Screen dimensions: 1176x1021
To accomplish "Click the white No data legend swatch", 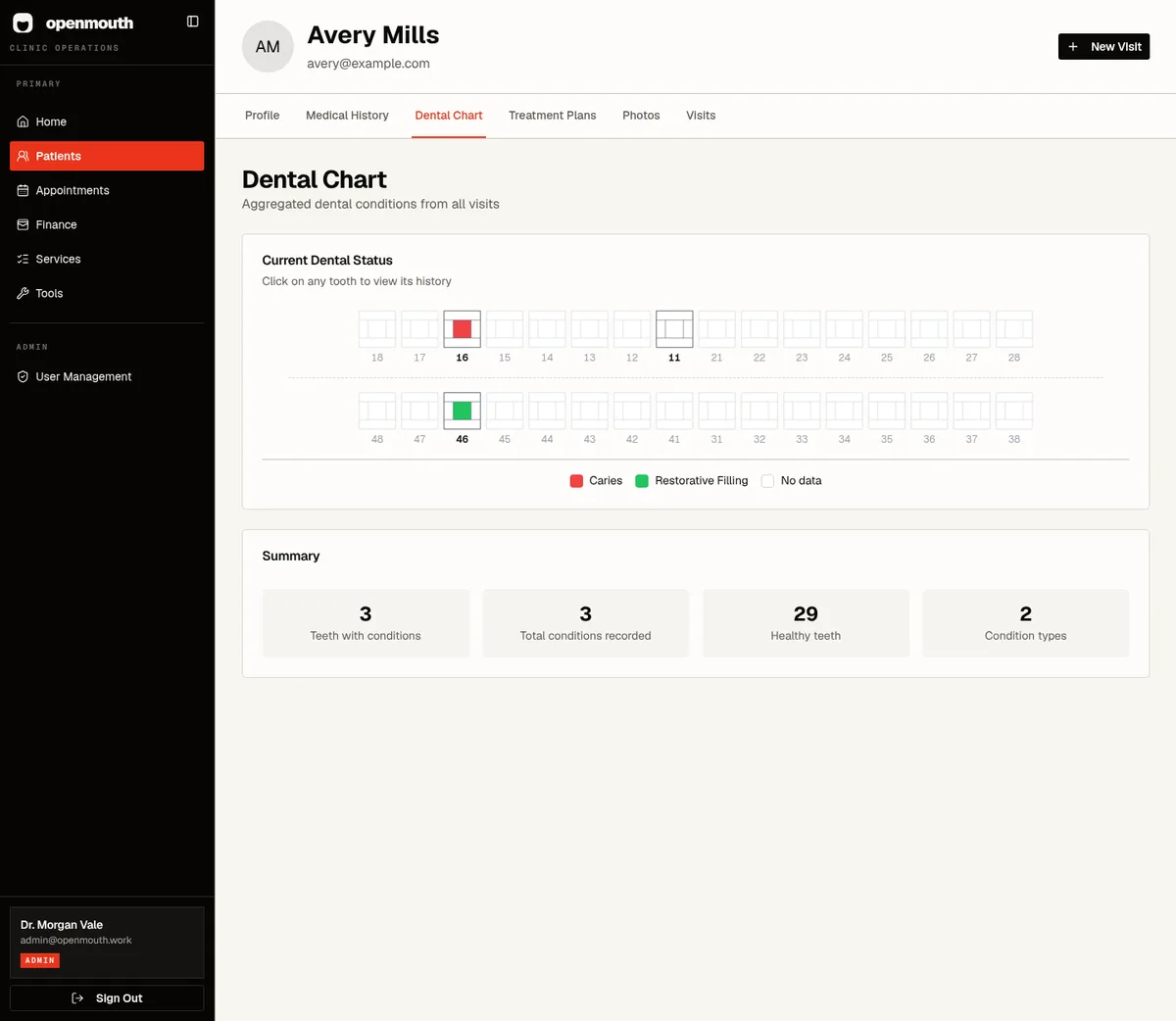I will pos(767,481).
